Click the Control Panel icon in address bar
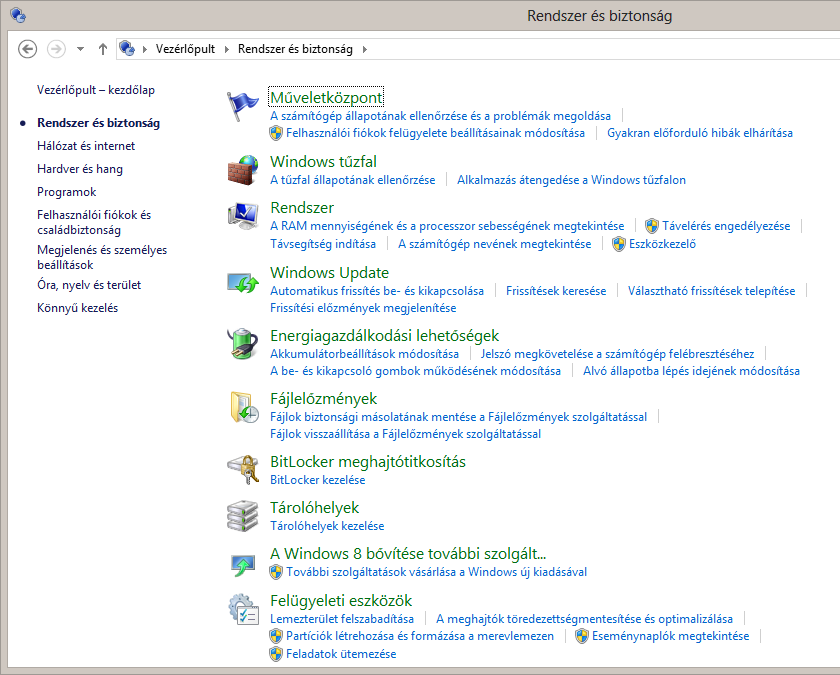The image size is (840, 675). click(x=127, y=49)
